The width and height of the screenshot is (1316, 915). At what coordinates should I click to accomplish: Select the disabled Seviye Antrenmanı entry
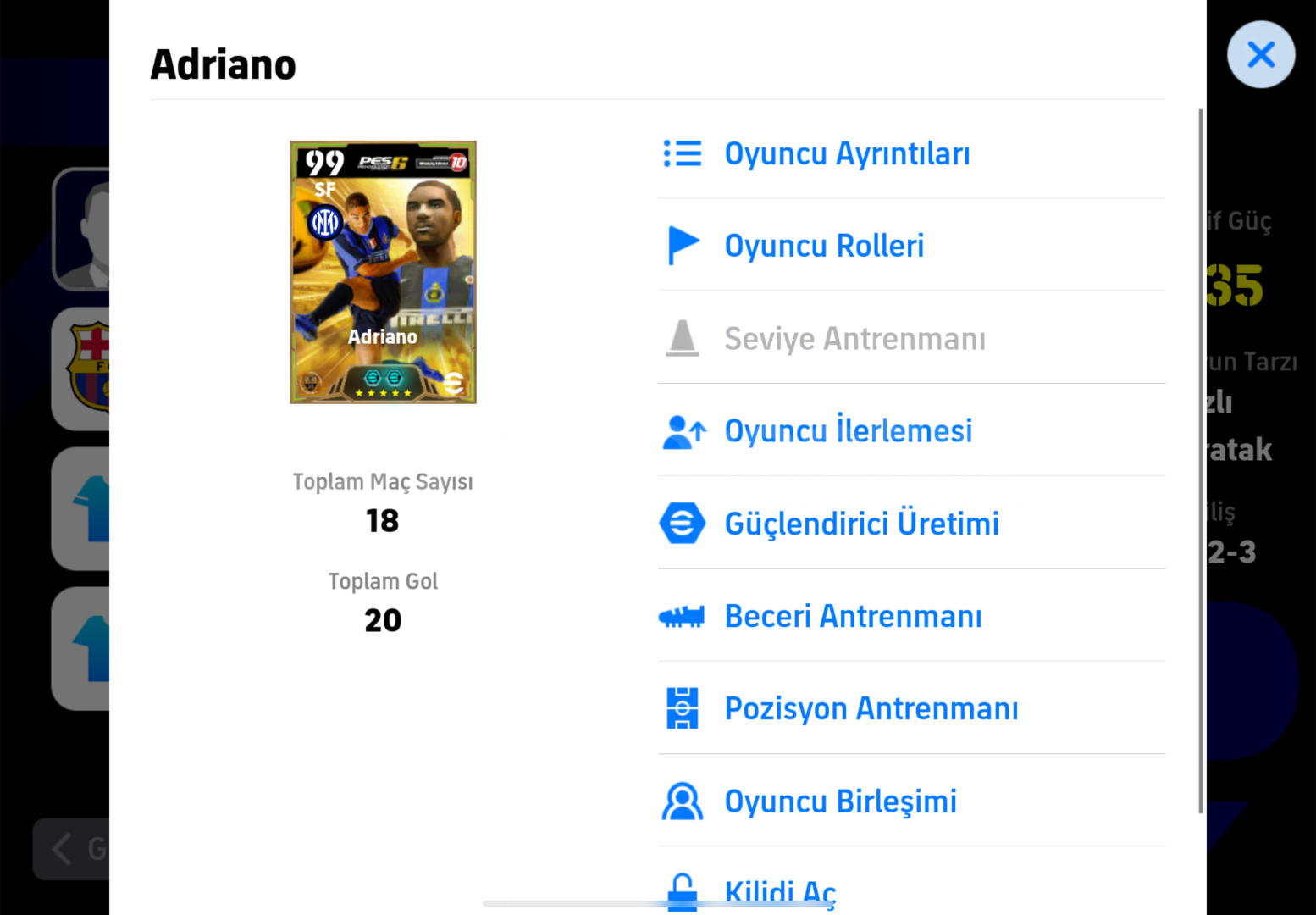coord(911,338)
